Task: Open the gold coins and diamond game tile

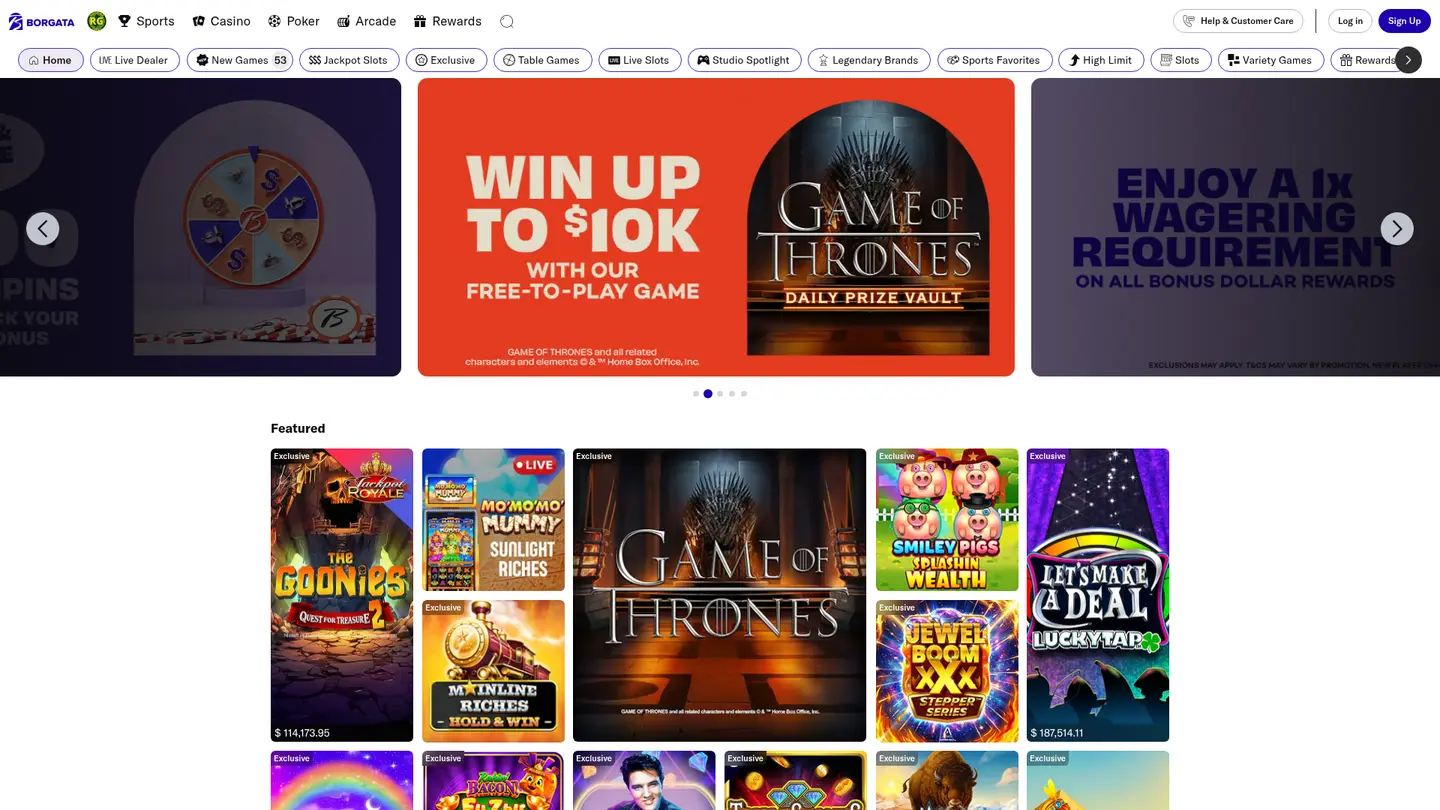Action: click(x=796, y=781)
